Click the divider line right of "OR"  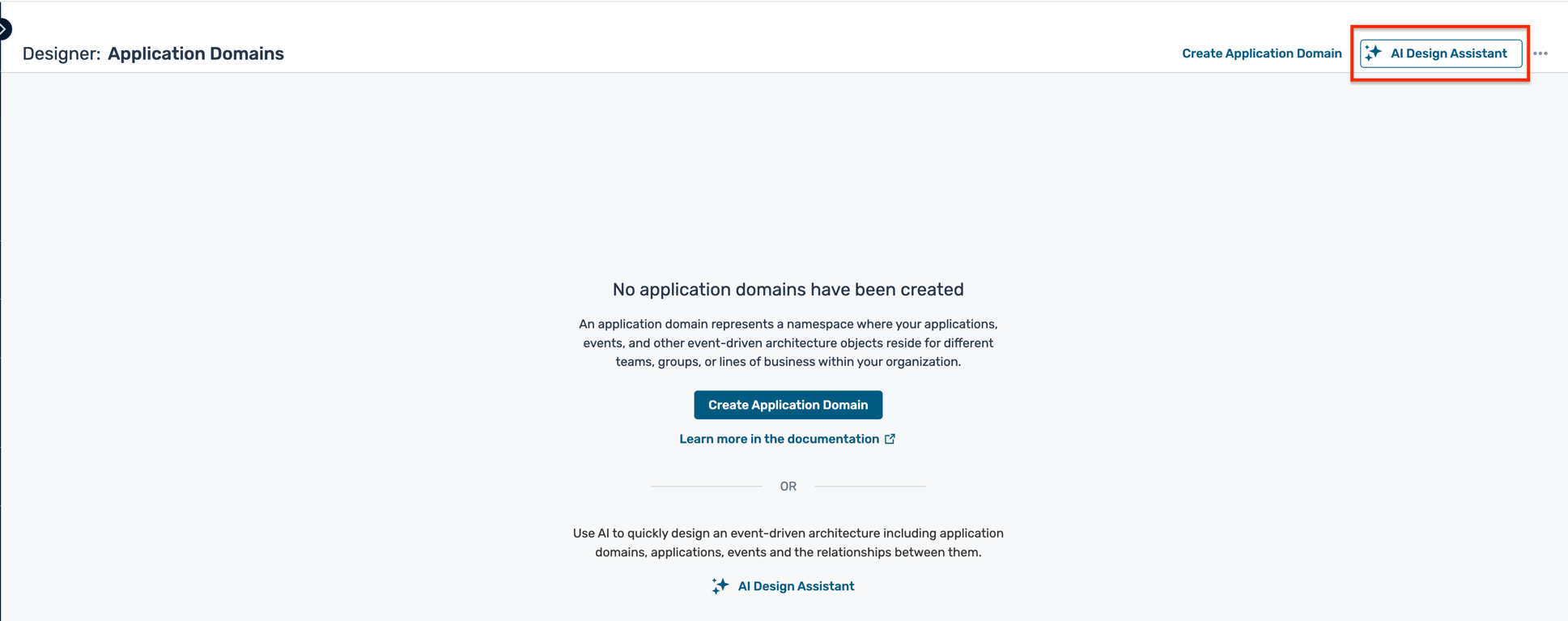(x=870, y=487)
